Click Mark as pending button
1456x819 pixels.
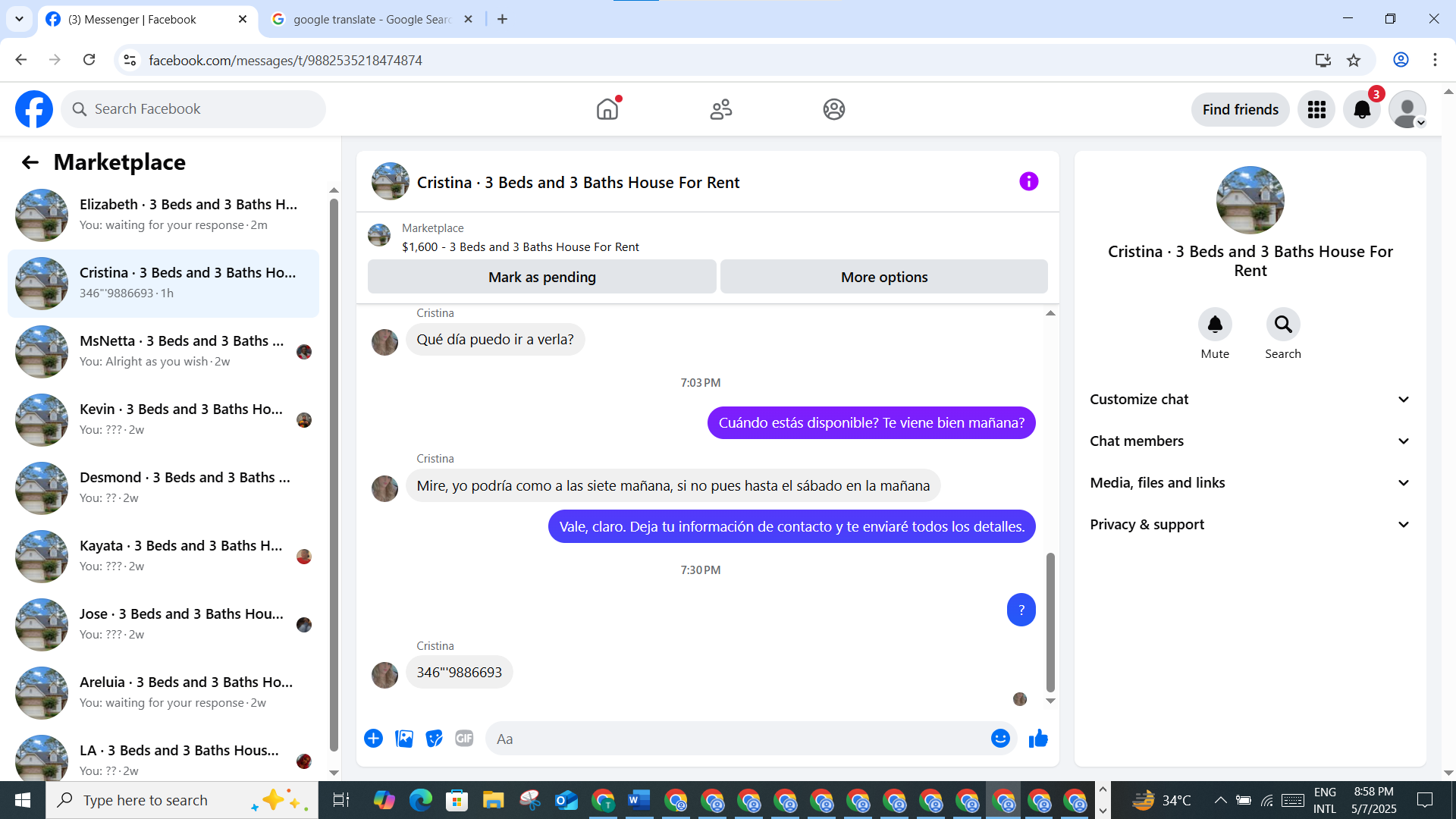(x=541, y=278)
